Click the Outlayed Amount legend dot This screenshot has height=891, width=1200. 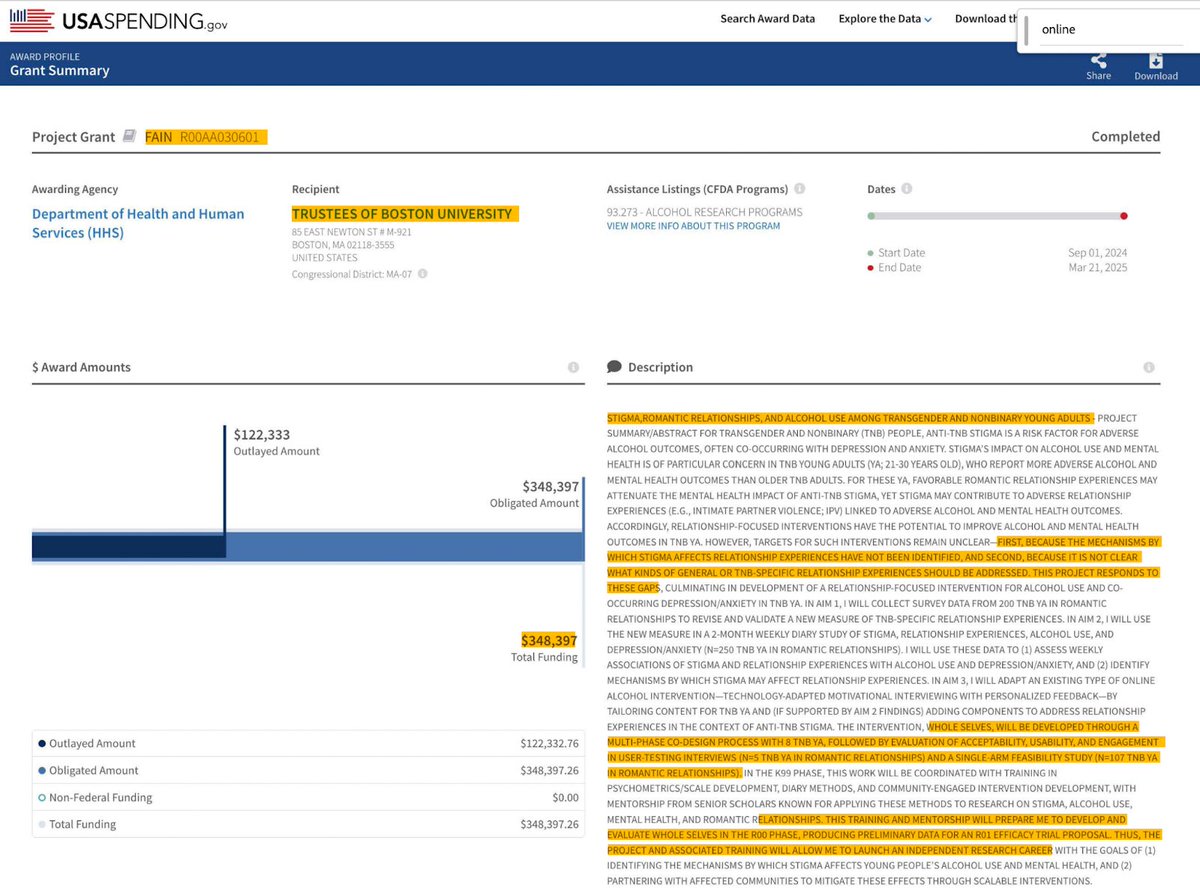[41, 744]
